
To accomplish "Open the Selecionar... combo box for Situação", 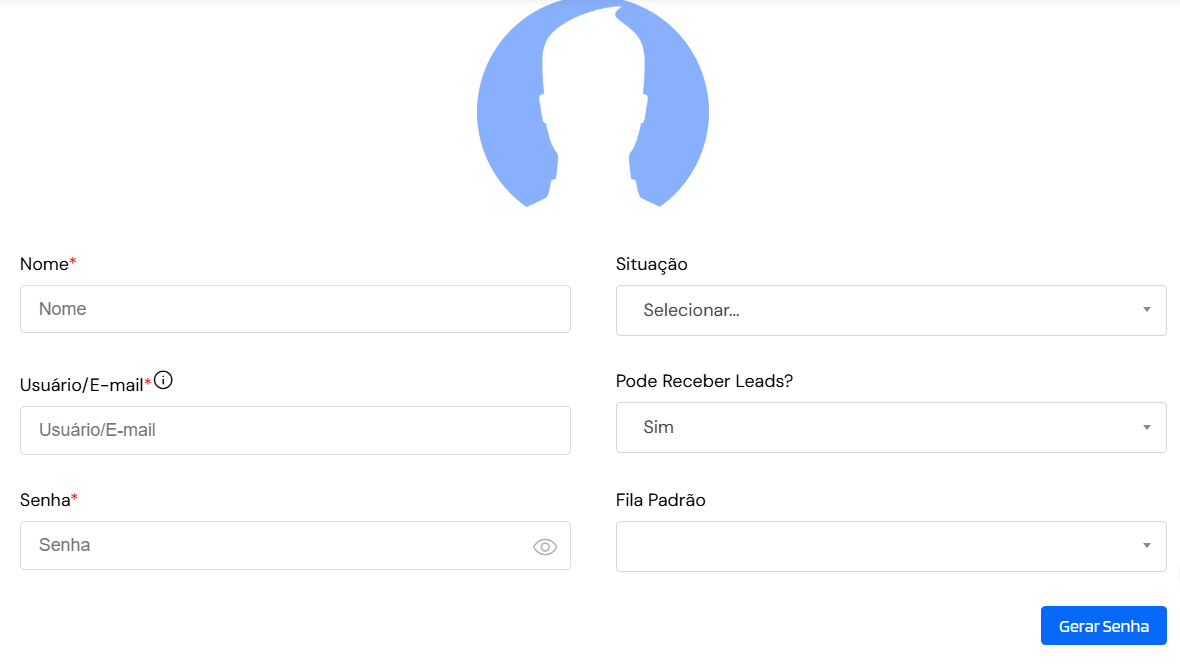I will coord(891,310).
